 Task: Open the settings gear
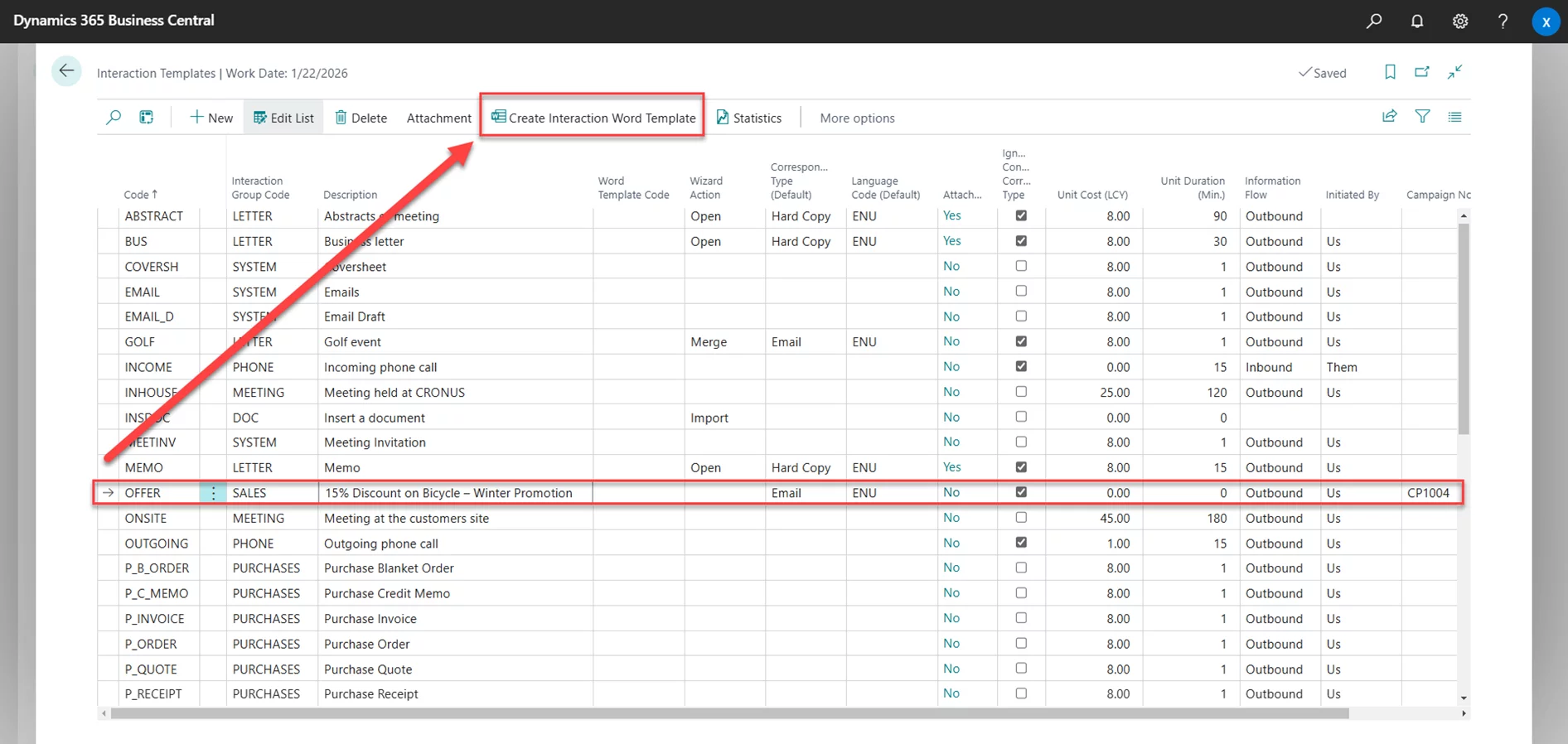click(x=1460, y=22)
